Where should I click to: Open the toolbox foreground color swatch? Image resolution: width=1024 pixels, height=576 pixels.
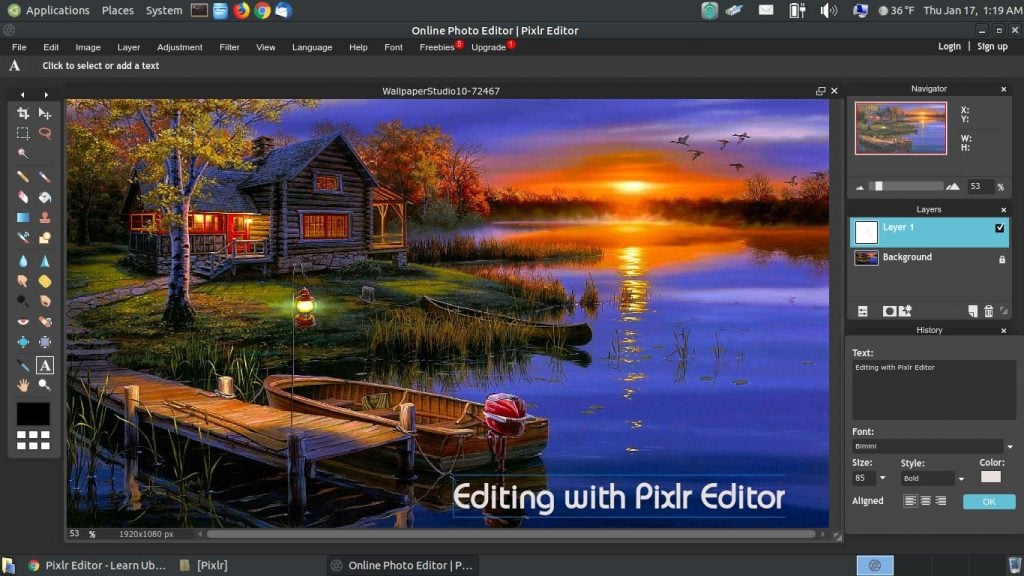pyautogui.click(x=33, y=414)
